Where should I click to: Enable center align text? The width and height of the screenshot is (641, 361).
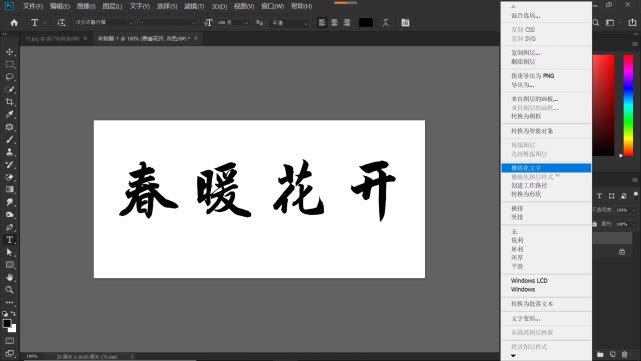coord(334,22)
